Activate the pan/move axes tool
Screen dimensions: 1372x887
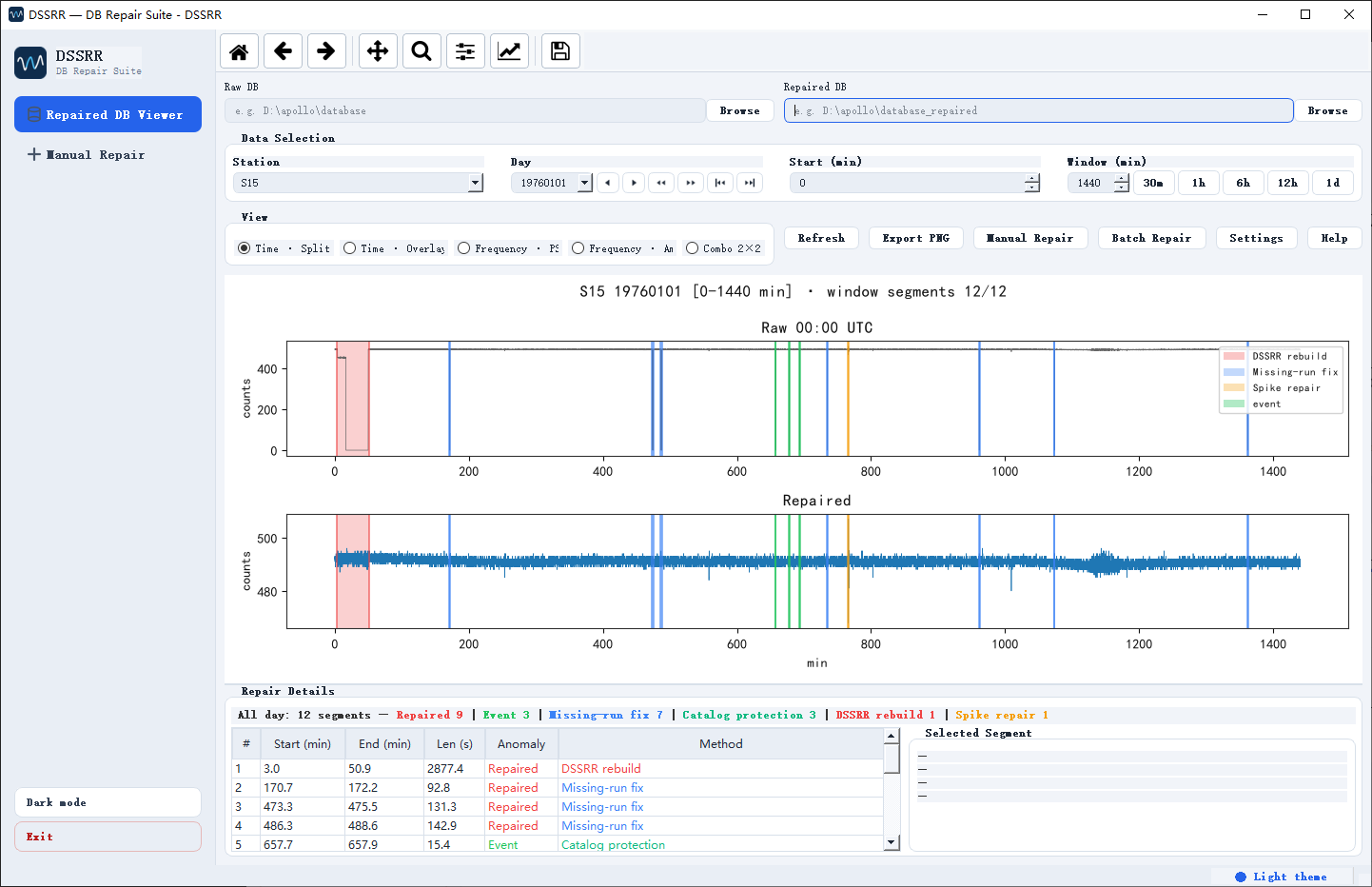coord(378,51)
